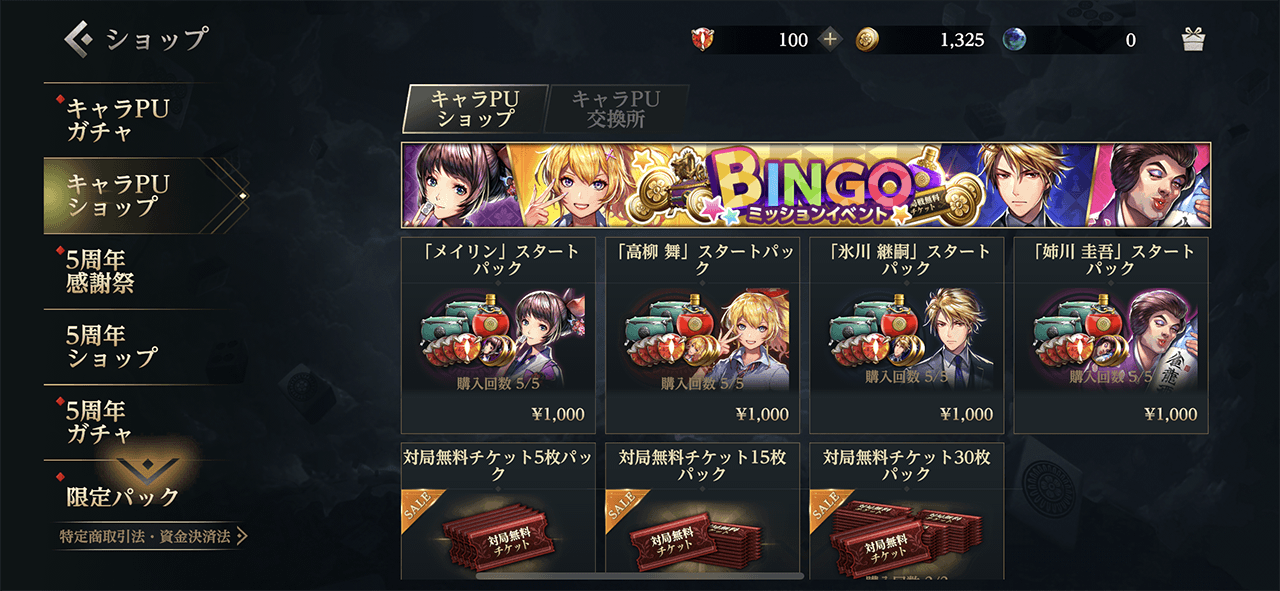
Task: Expand the sidebar with the down chevron
Action: click(x=148, y=468)
